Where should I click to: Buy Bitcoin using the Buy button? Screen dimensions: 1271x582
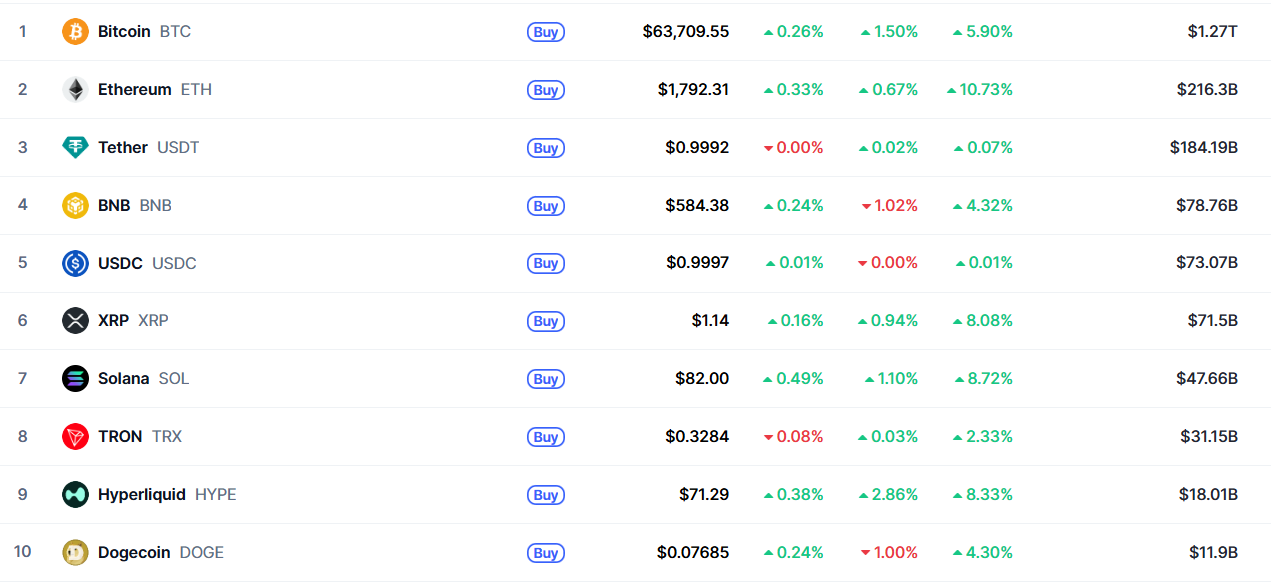pos(546,32)
